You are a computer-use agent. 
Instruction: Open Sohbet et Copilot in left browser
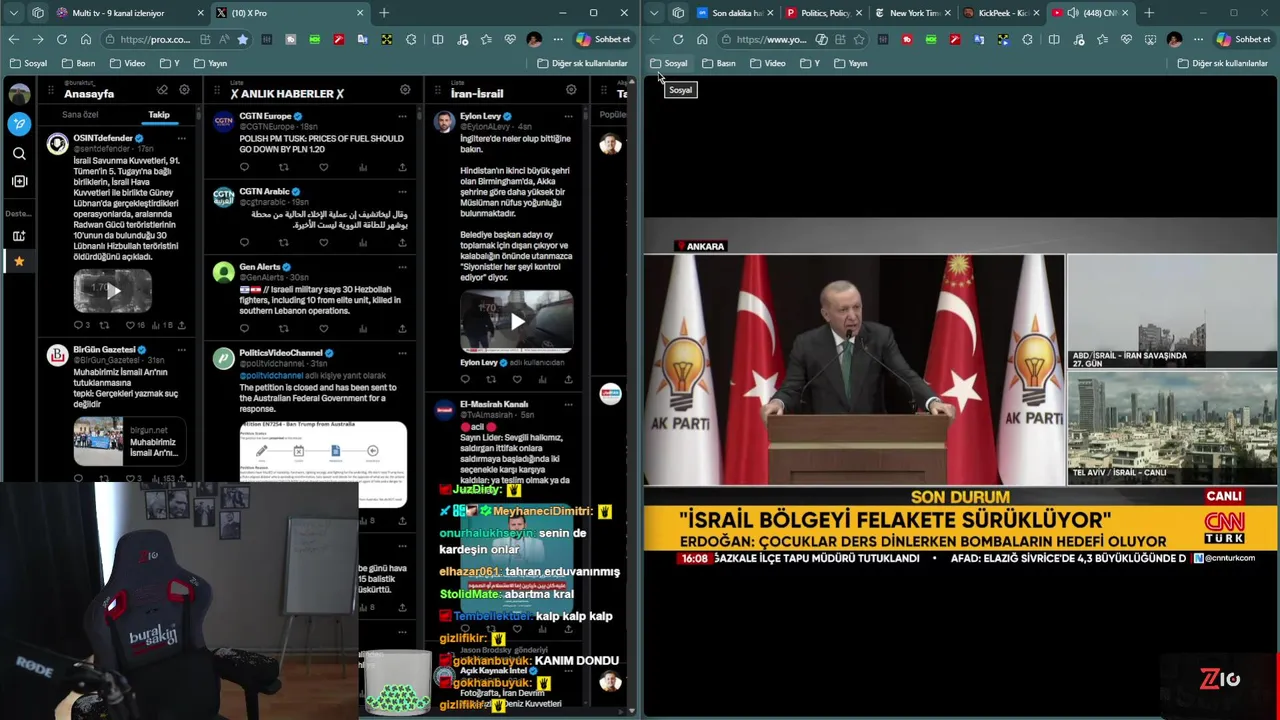click(x=603, y=39)
